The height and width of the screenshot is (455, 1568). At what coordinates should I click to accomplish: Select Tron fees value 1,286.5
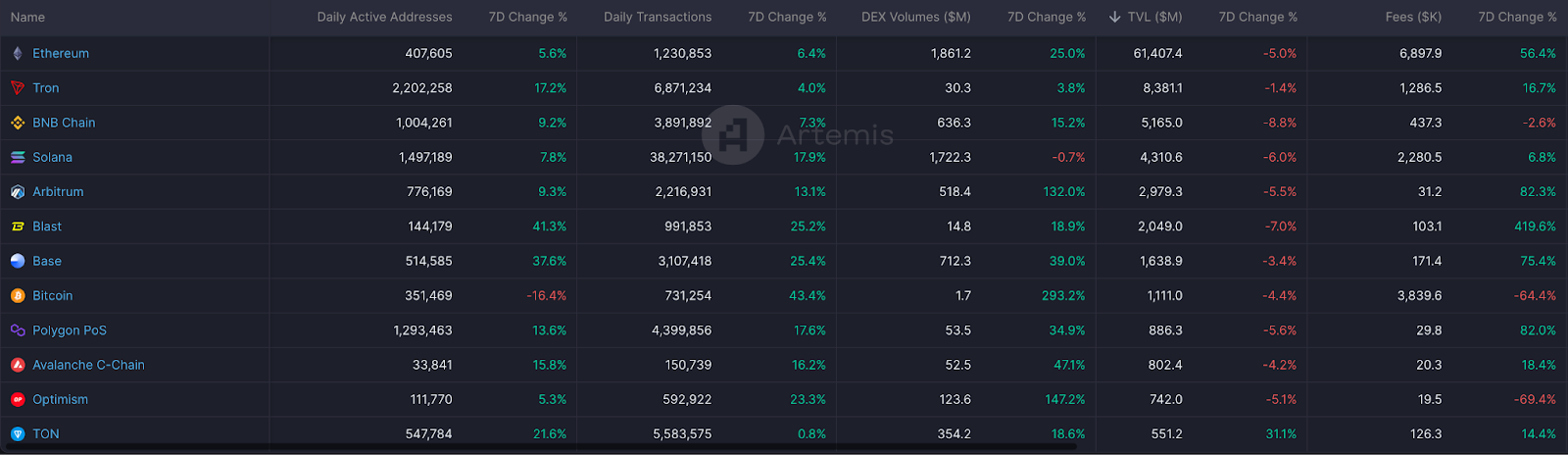point(1421,88)
